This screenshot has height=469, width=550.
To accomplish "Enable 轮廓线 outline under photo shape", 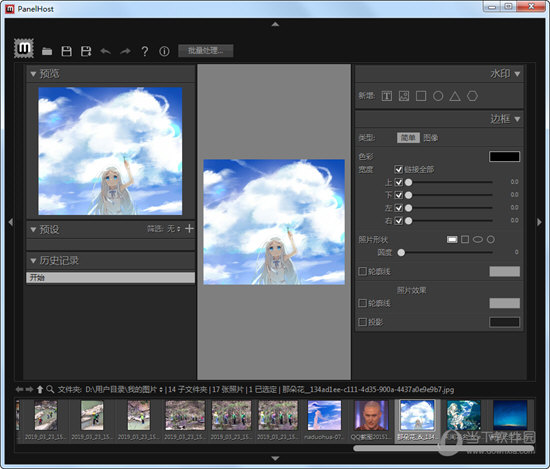I will (362, 271).
